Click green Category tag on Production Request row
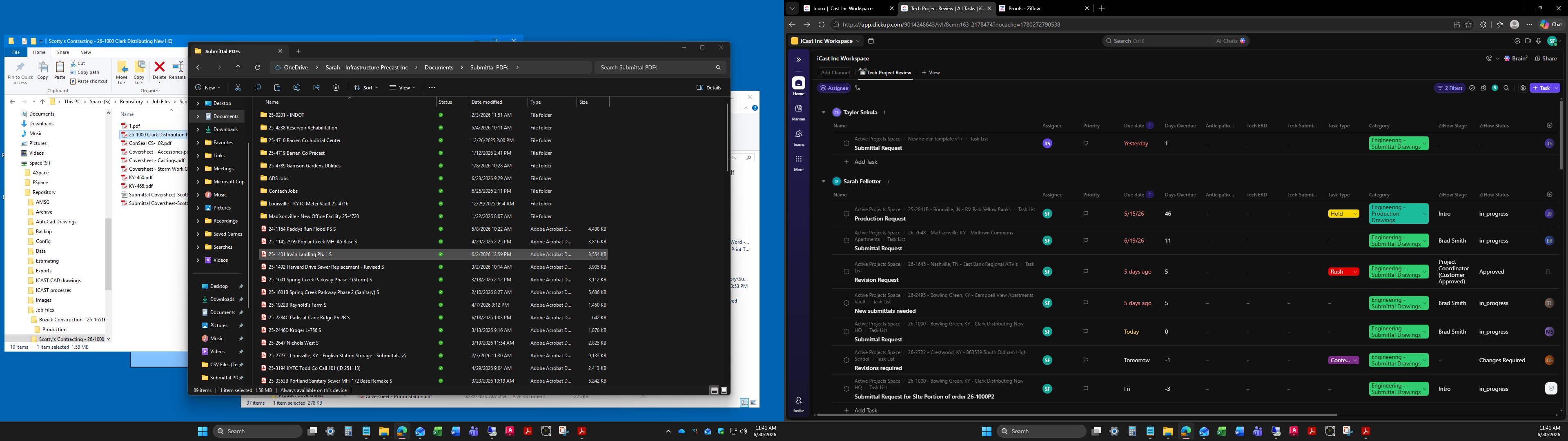 (x=1398, y=214)
